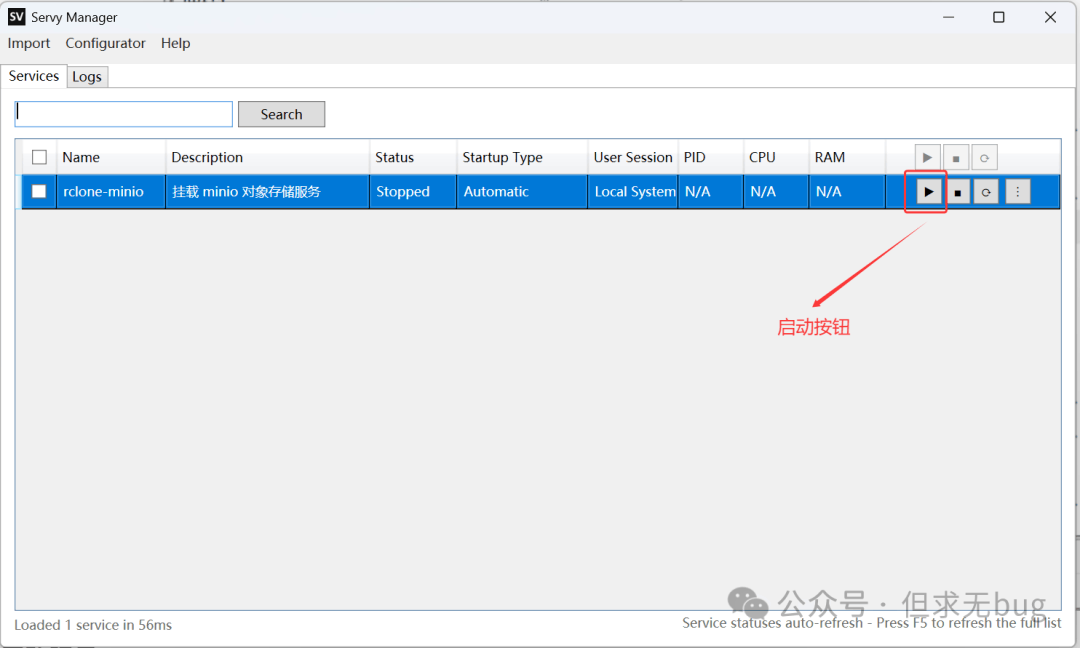Screen dimensions: 1080x648
Task: Restart the rclone-minio service
Action: pos(986,192)
